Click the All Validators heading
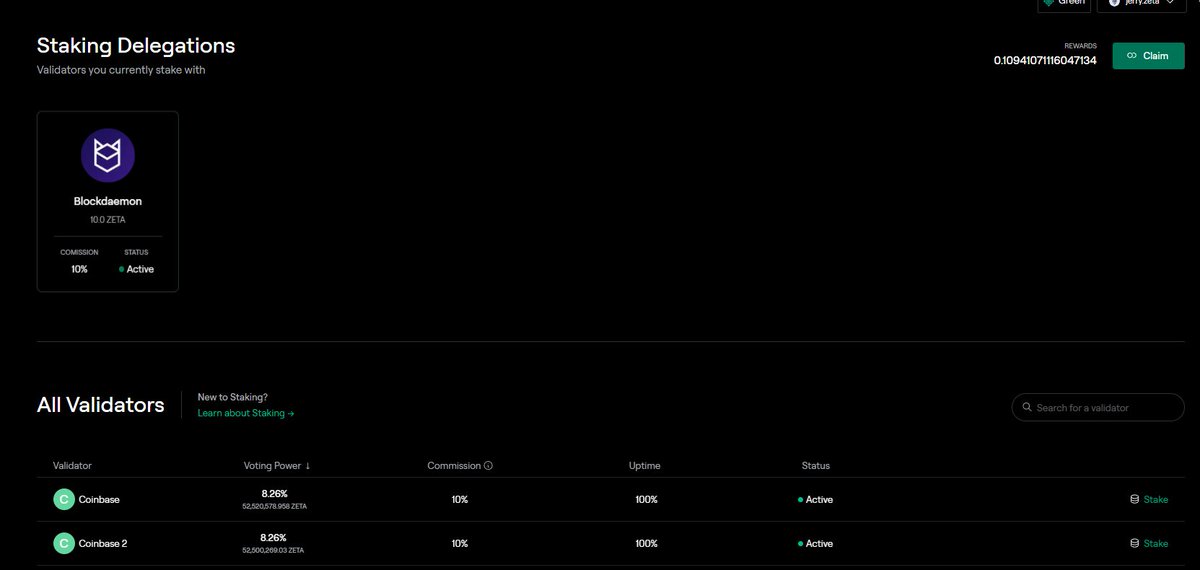 [x=101, y=405]
